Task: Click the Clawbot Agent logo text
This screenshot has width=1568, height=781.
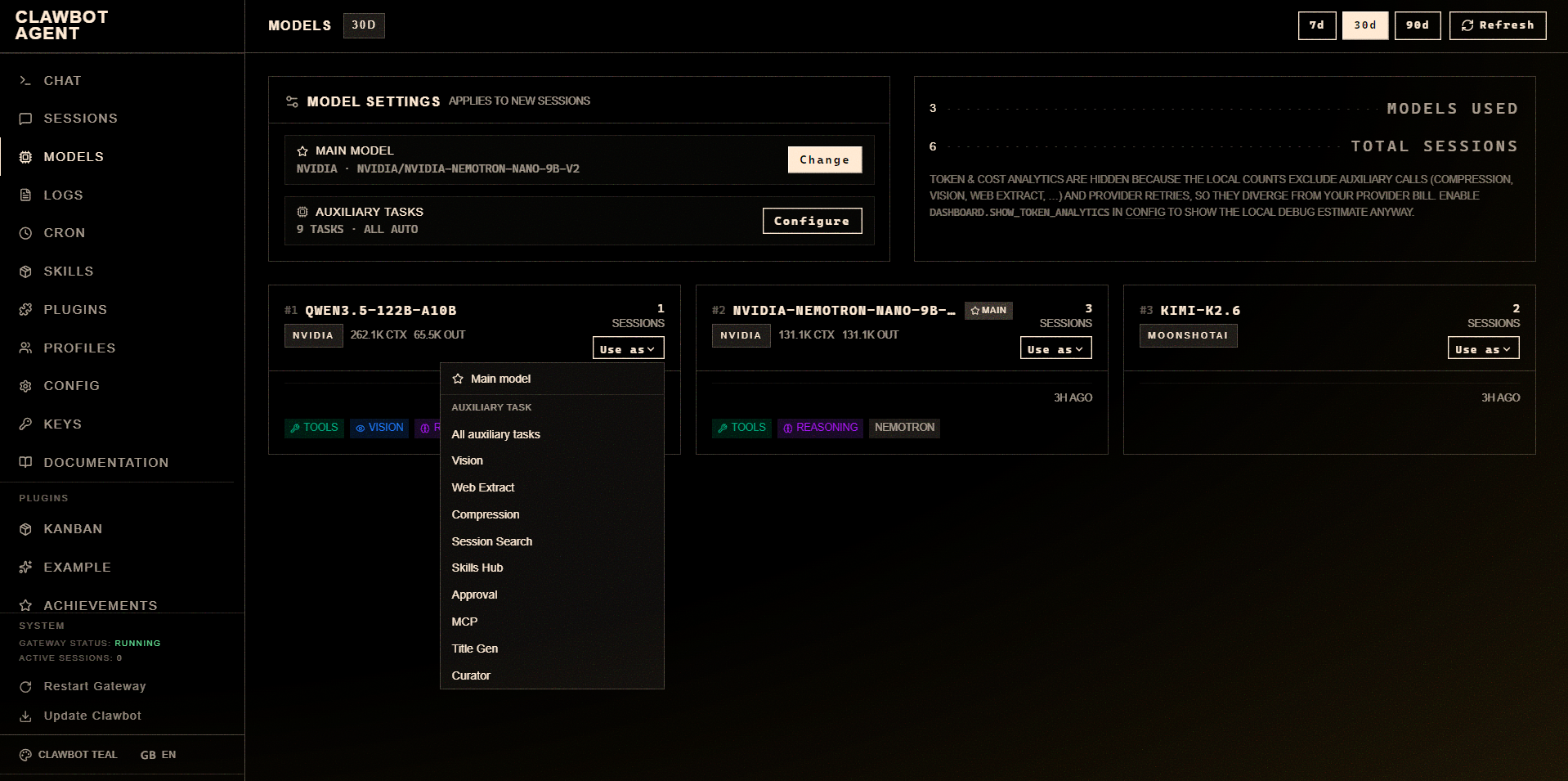Action: click(x=61, y=25)
